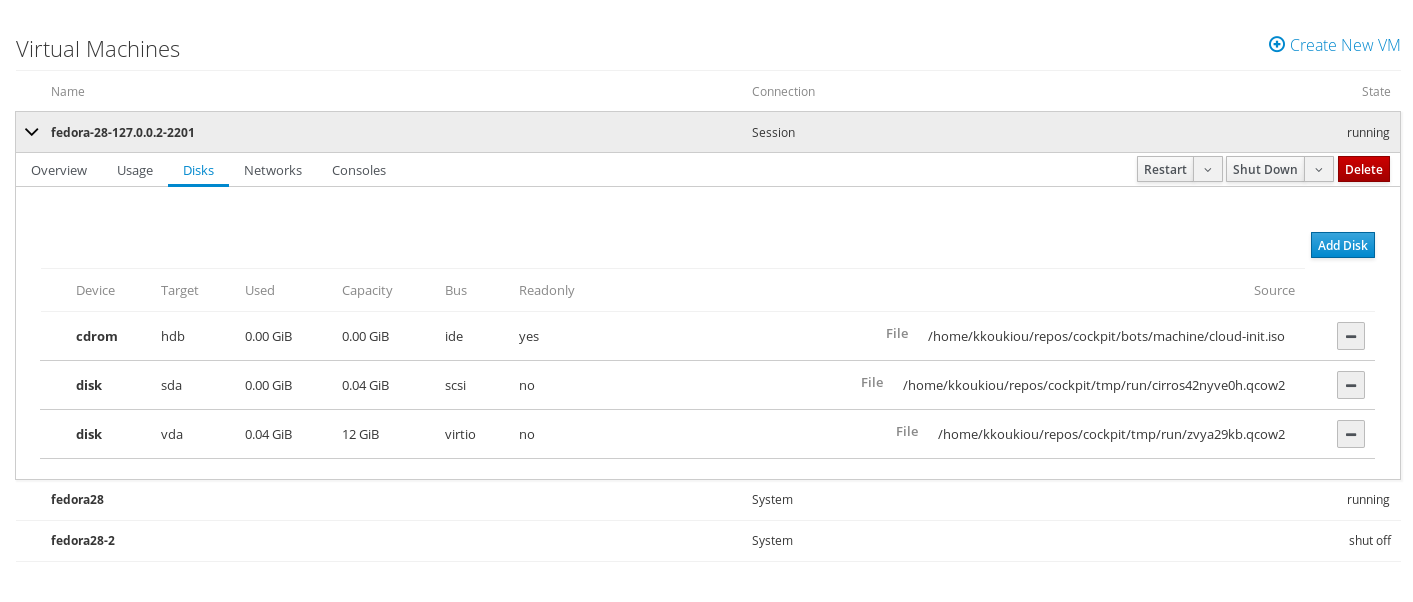Open the Networks tab
This screenshot has width=1413, height=602.
273,171
